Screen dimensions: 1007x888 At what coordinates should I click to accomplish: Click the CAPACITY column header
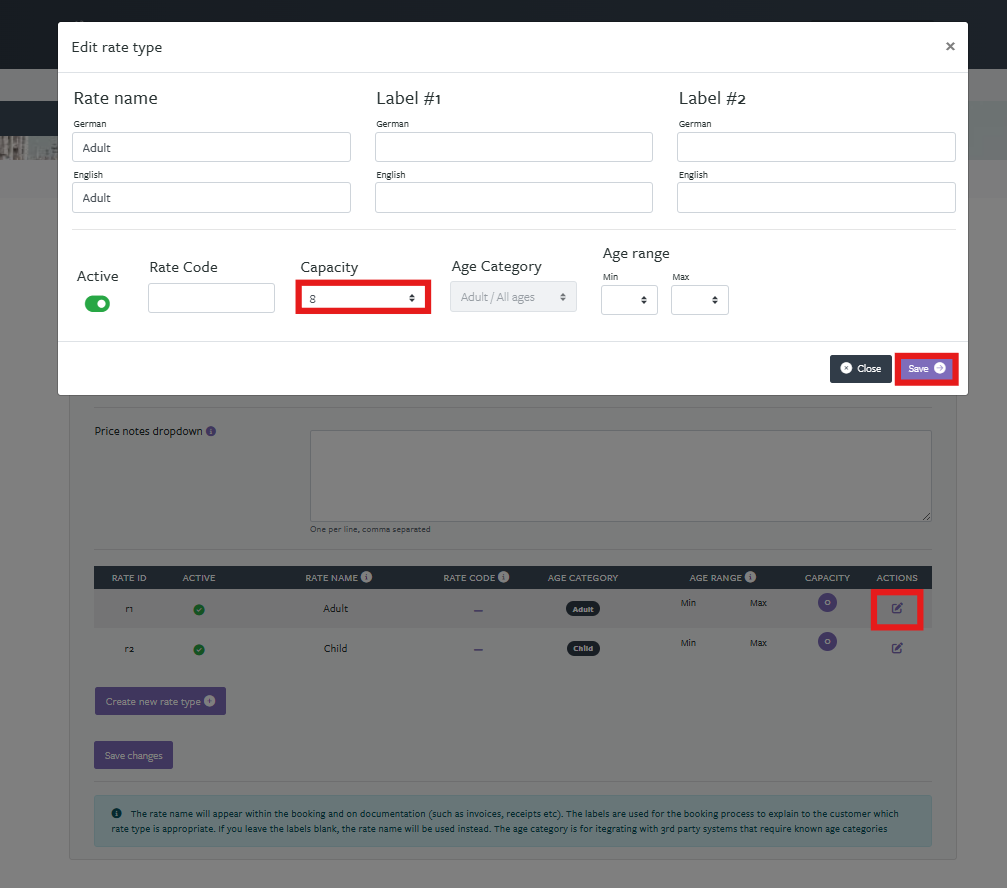[x=827, y=578]
